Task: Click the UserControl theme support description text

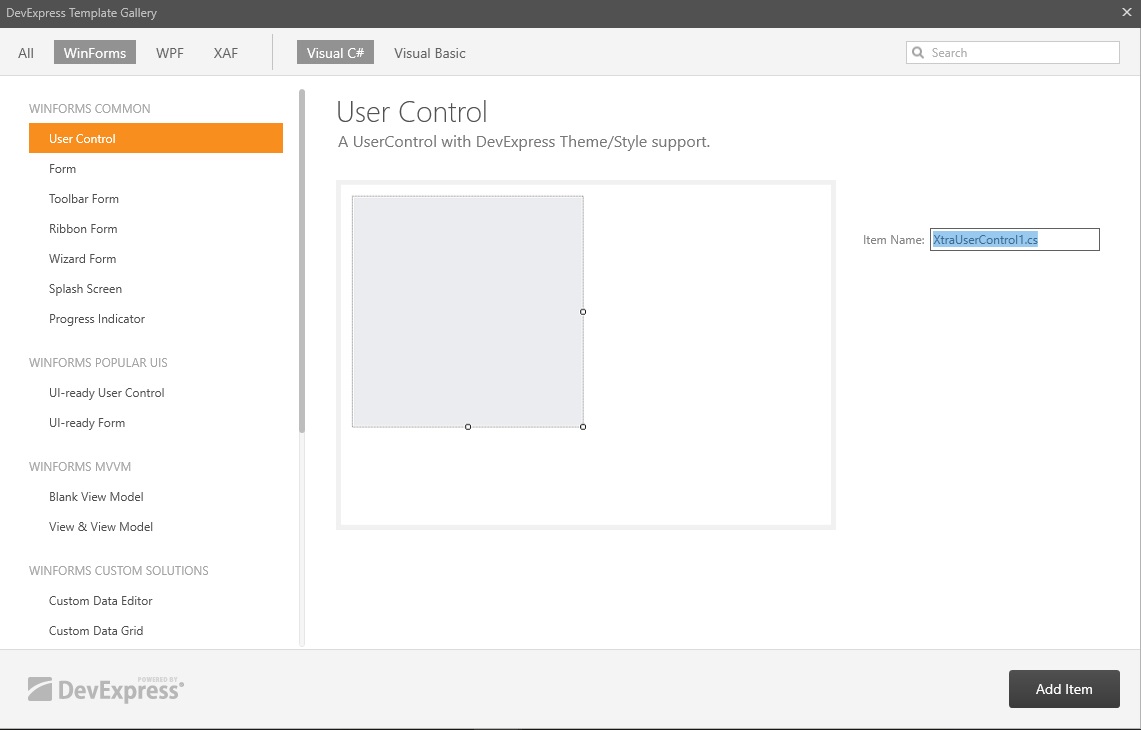Action: point(524,142)
